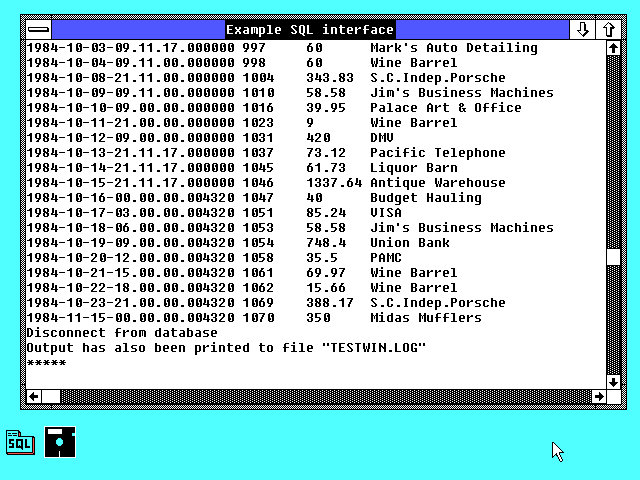Click the number "1045"
The image size is (640, 480).
(258, 168)
